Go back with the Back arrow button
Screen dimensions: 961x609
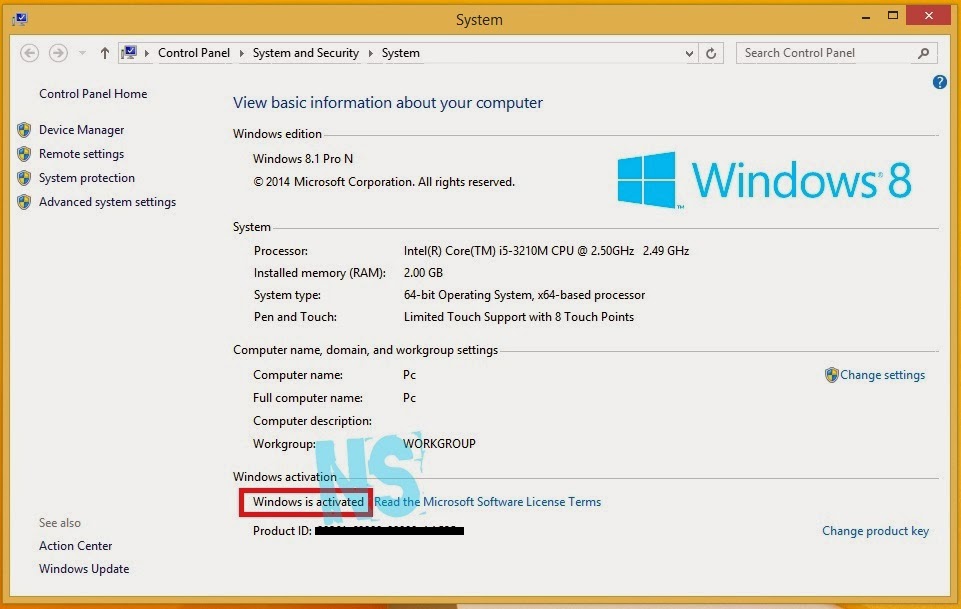(x=29, y=53)
